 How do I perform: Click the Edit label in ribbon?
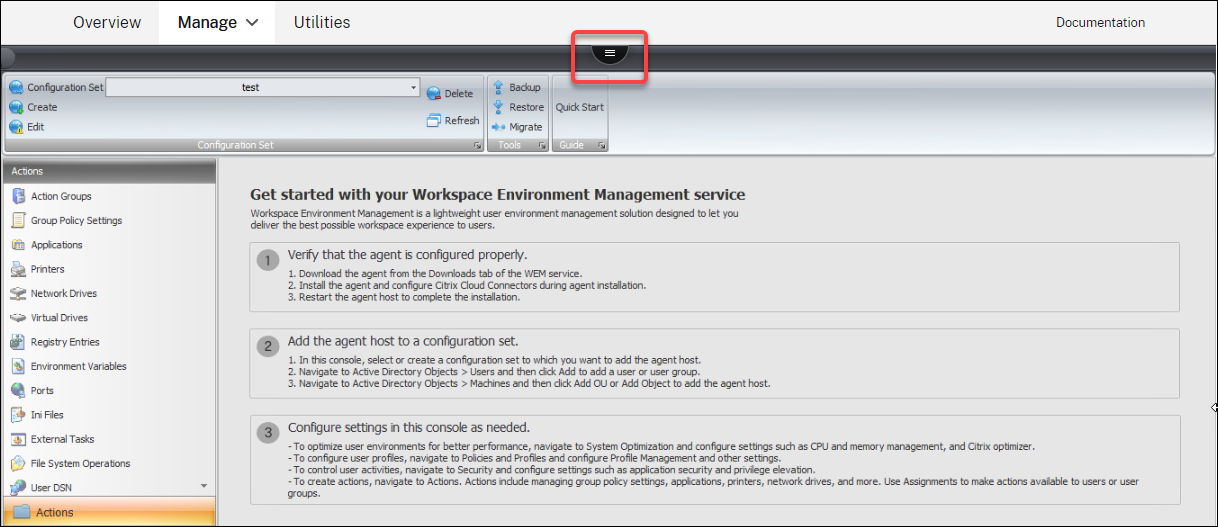tap(35, 127)
